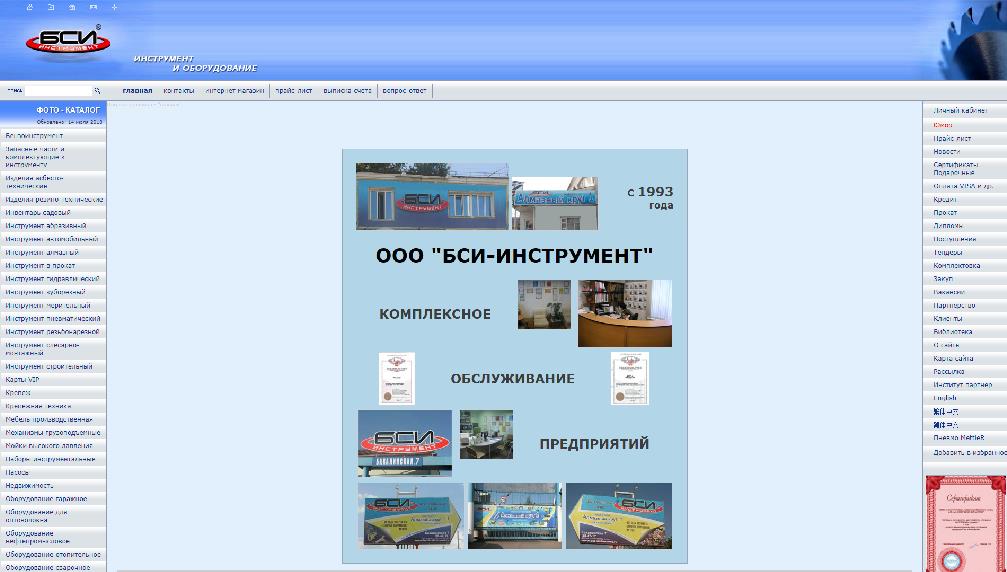
Task: Click Добавить в избранное link
Action: (970, 453)
